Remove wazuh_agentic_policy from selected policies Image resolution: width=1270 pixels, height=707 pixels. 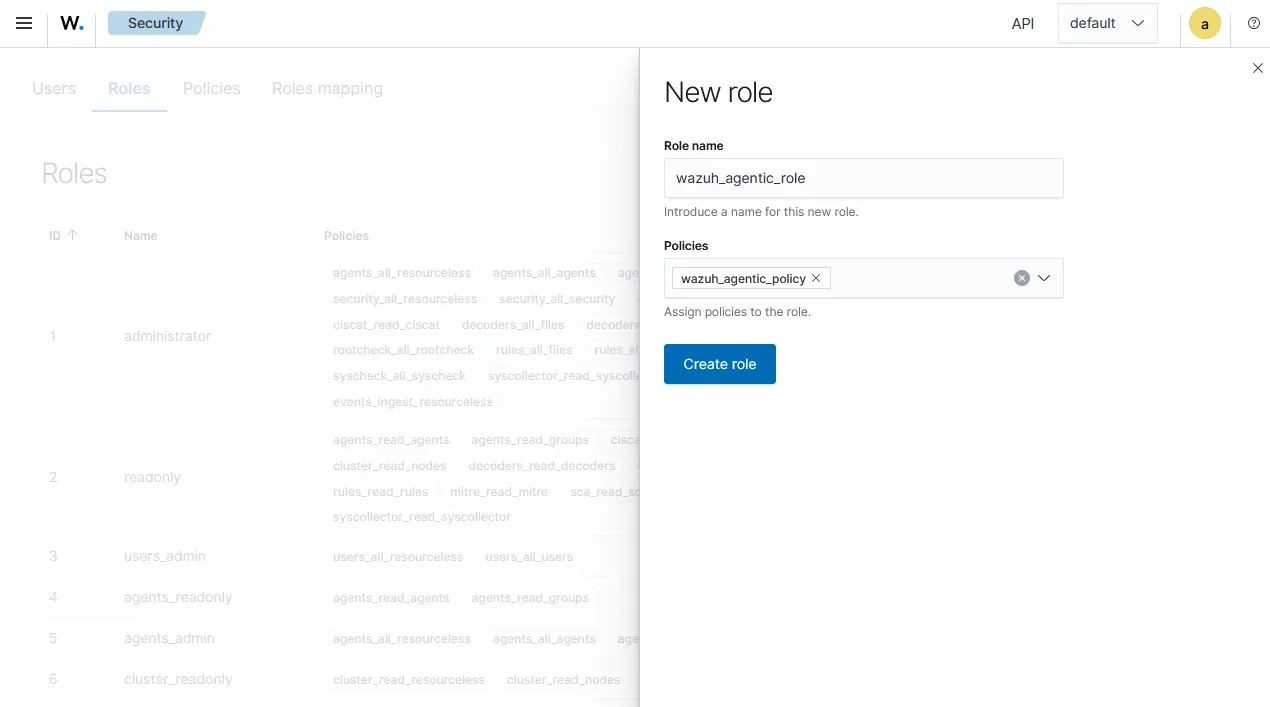[x=816, y=278]
